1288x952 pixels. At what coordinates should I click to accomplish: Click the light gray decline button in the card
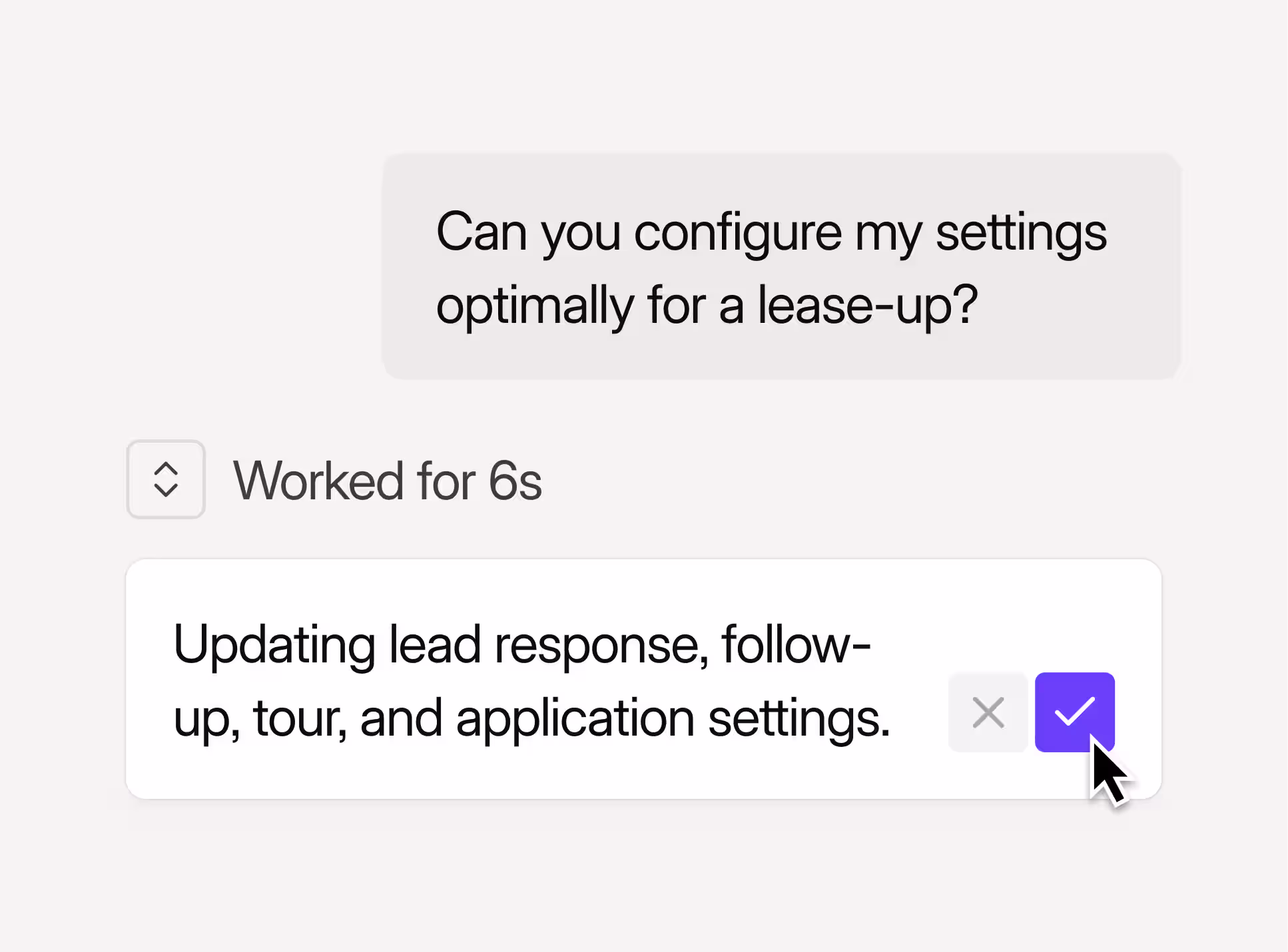point(988,712)
